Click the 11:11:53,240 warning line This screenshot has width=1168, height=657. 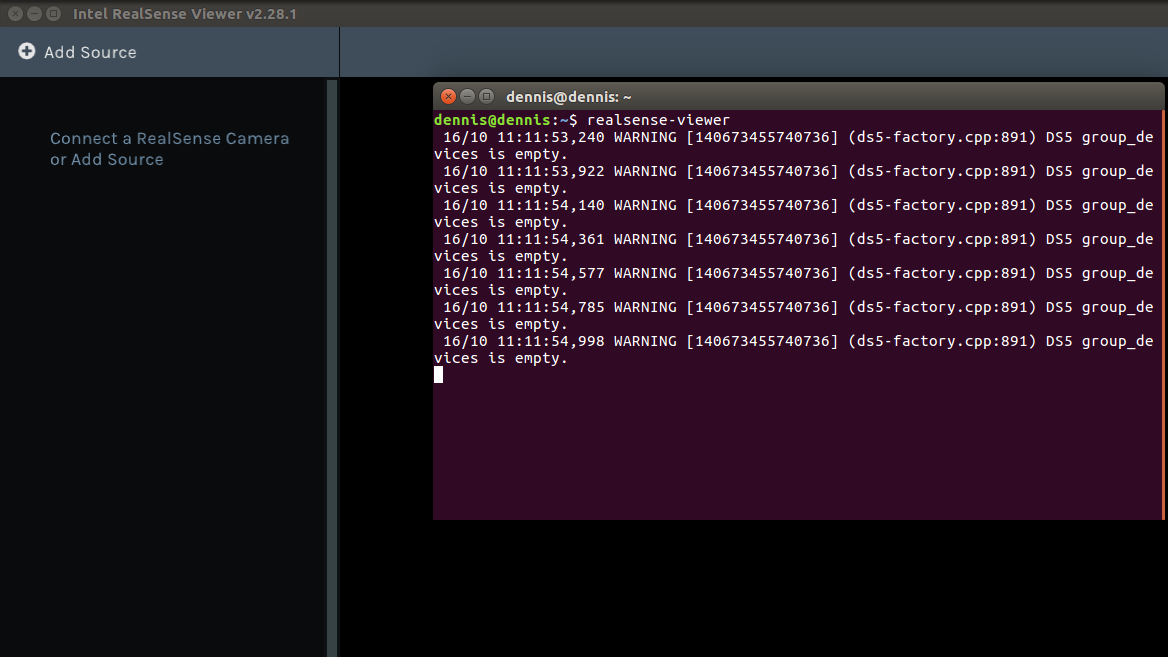(793, 145)
